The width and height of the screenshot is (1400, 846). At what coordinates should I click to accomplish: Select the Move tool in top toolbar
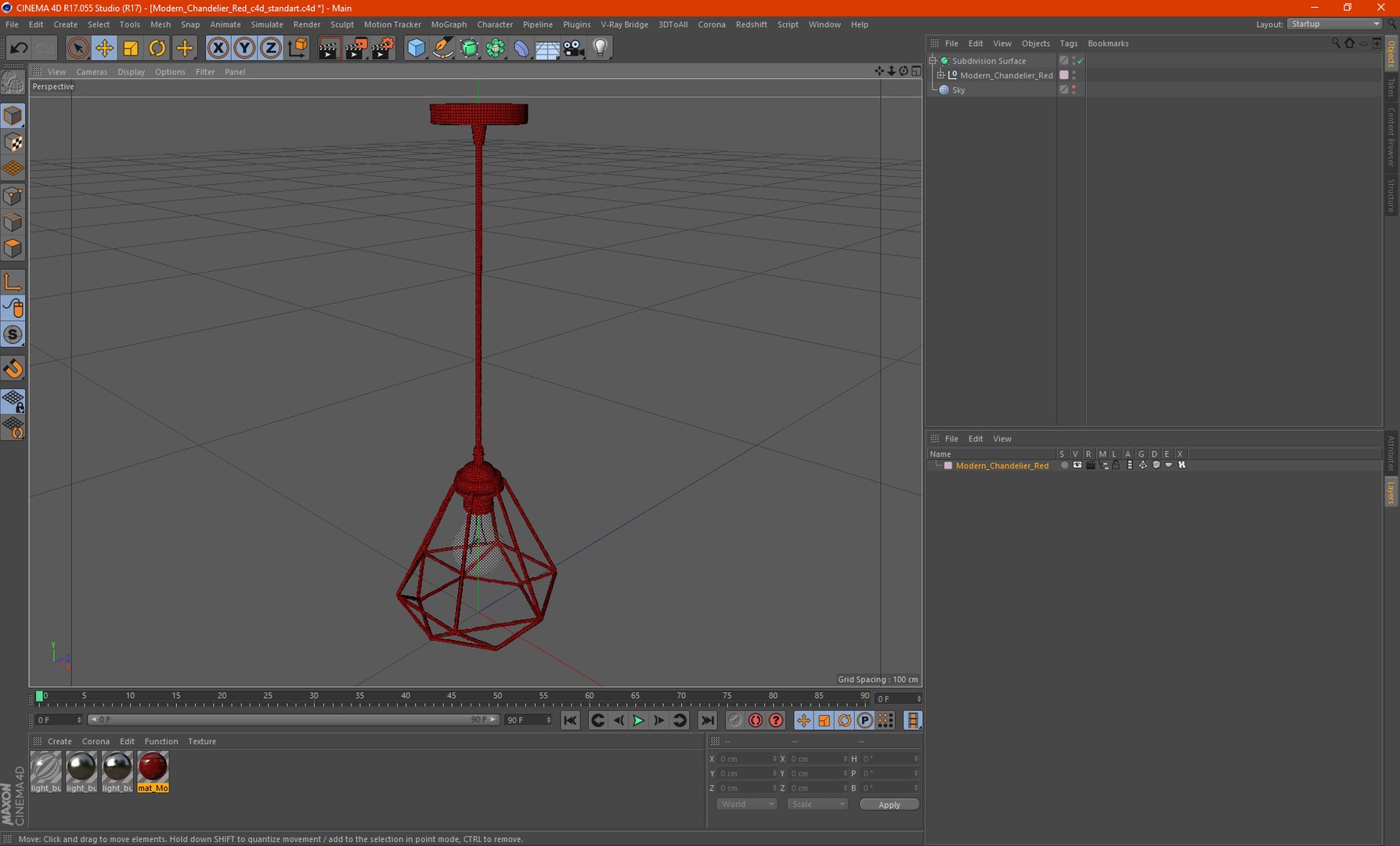(104, 49)
